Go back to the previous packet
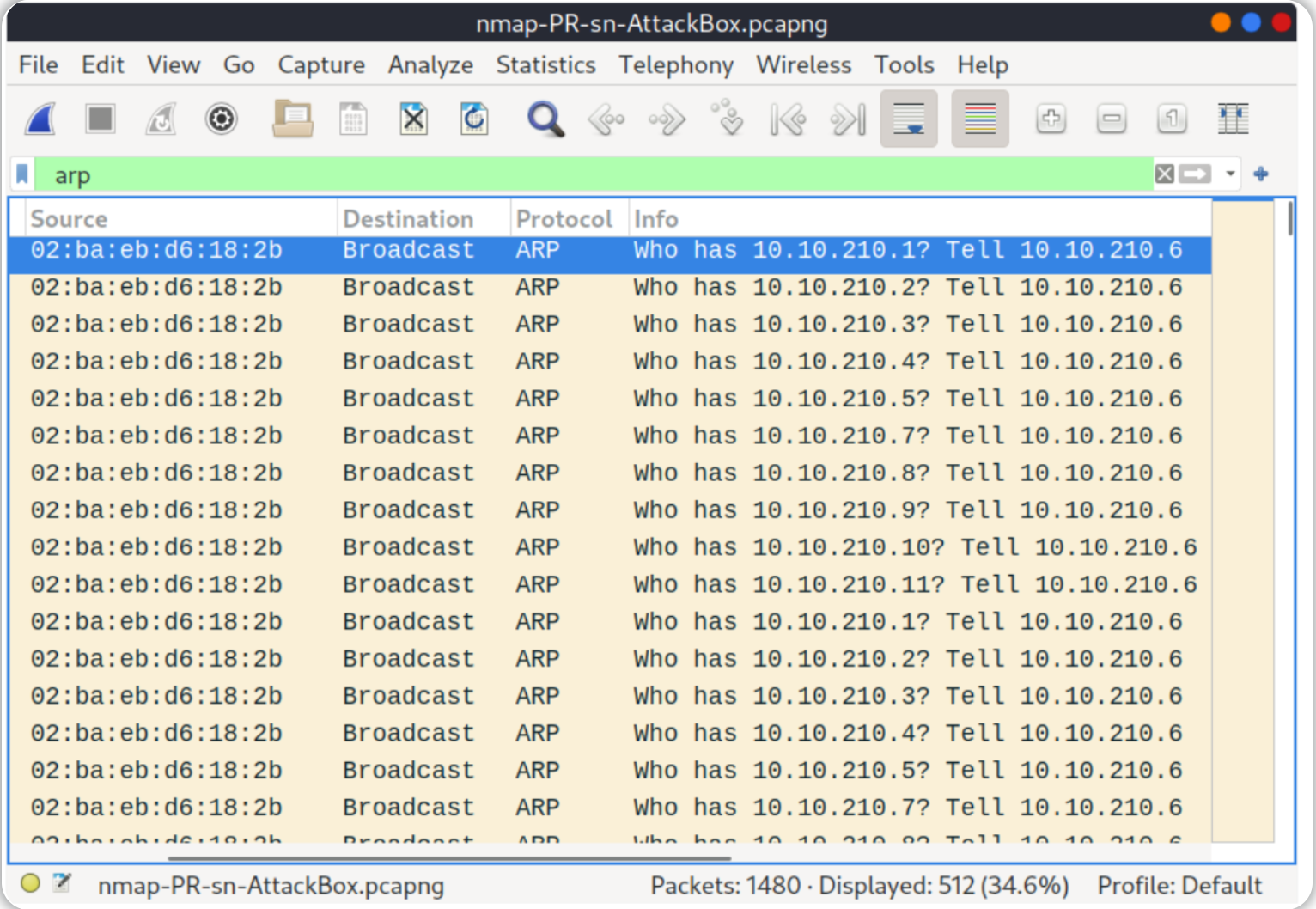The image size is (1316, 909). pyautogui.click(x=606, y=119)
